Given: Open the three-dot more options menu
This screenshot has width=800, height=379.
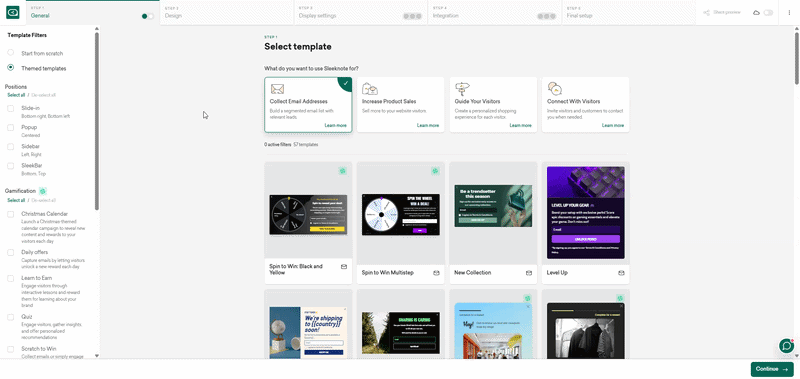Looking at the screenshot, I should point(789,13).
